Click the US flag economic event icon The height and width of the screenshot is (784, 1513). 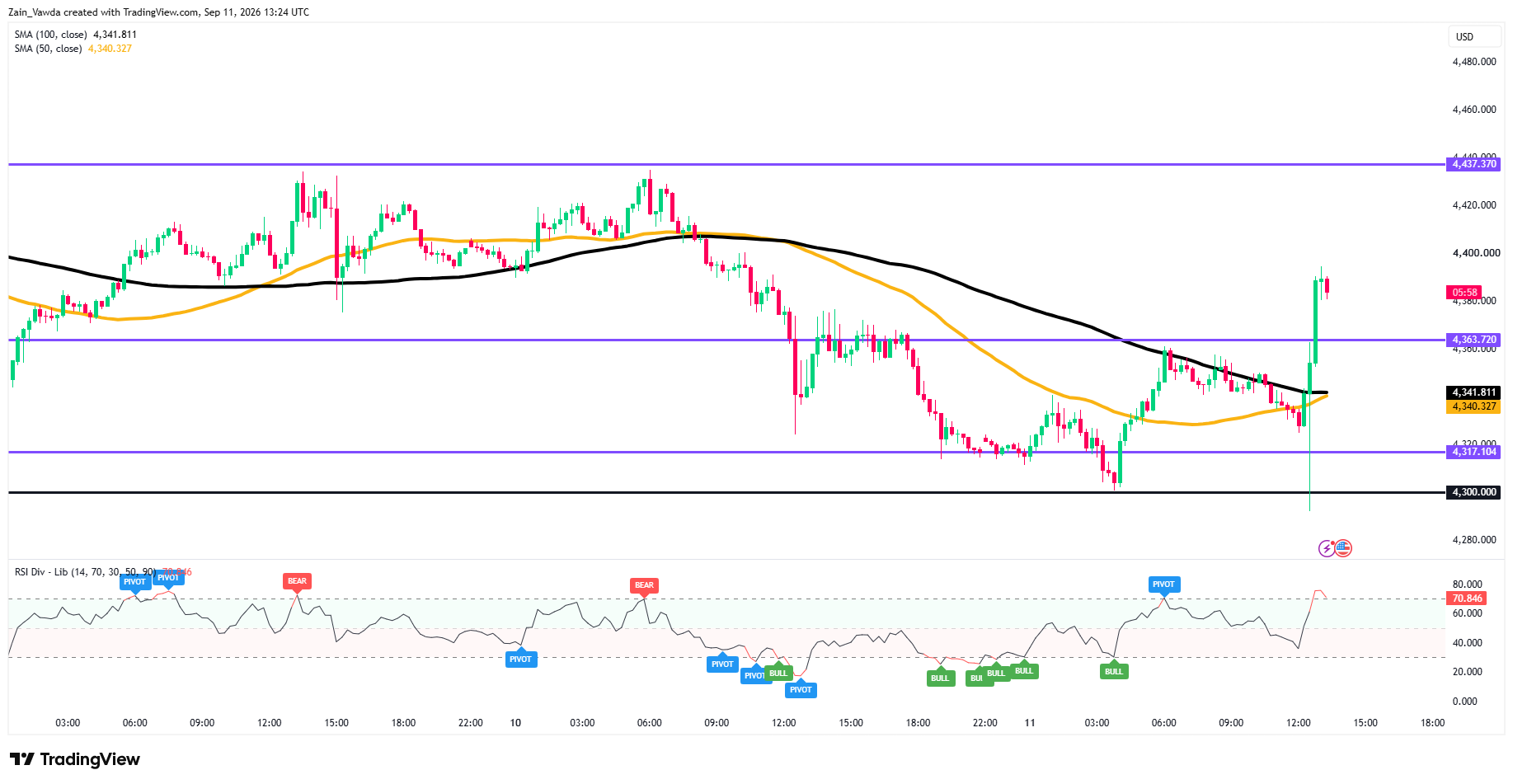(1343, 547)
